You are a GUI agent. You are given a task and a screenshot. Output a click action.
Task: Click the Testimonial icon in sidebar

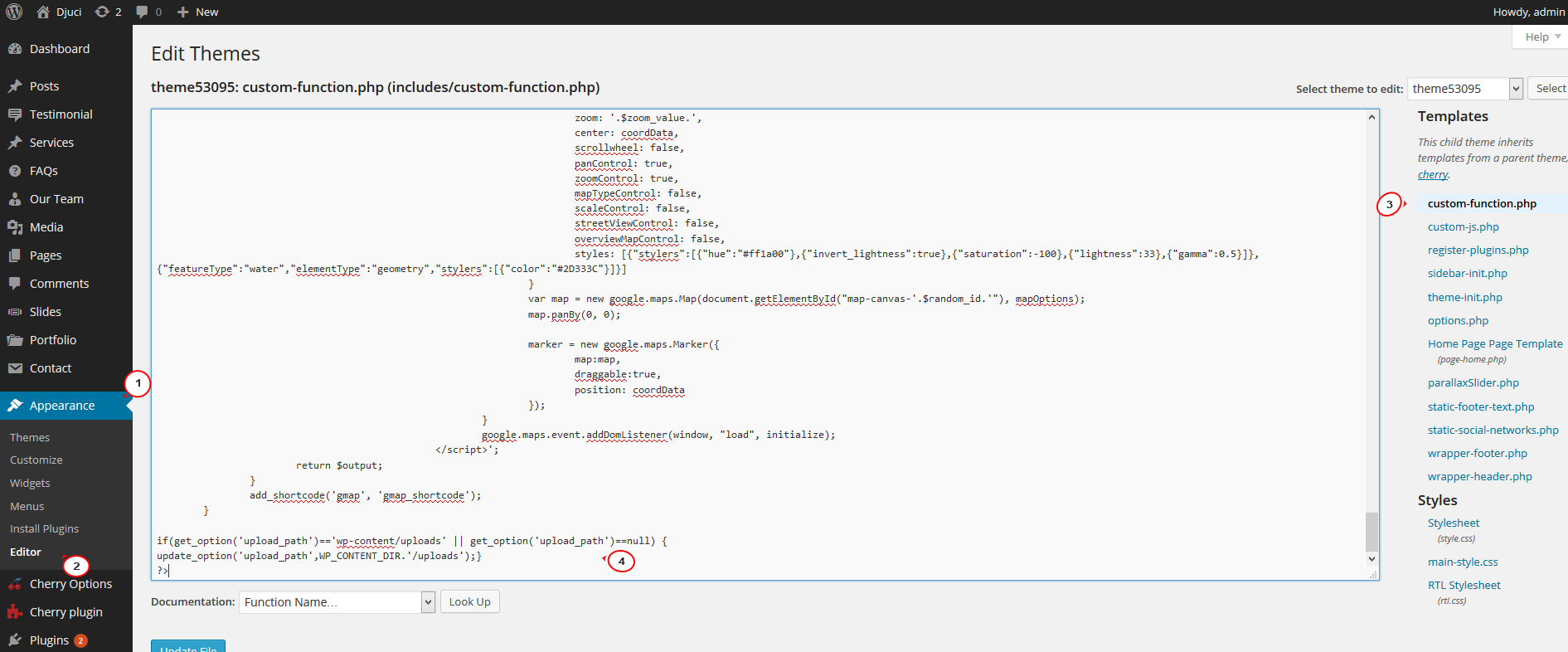point(15,114)
